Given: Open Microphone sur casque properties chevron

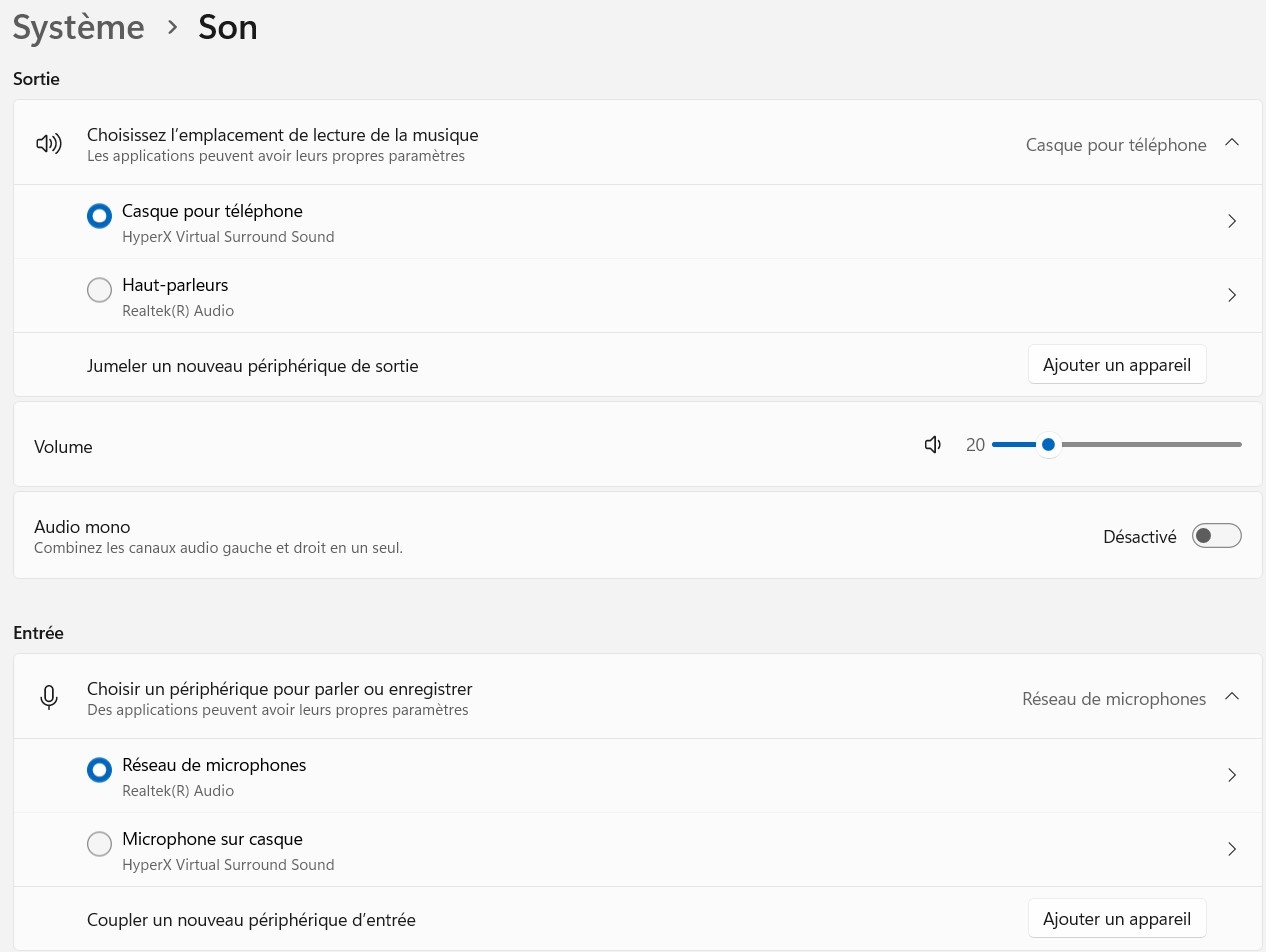Looking at the screenshot, I should click(x=1232, y=849).
